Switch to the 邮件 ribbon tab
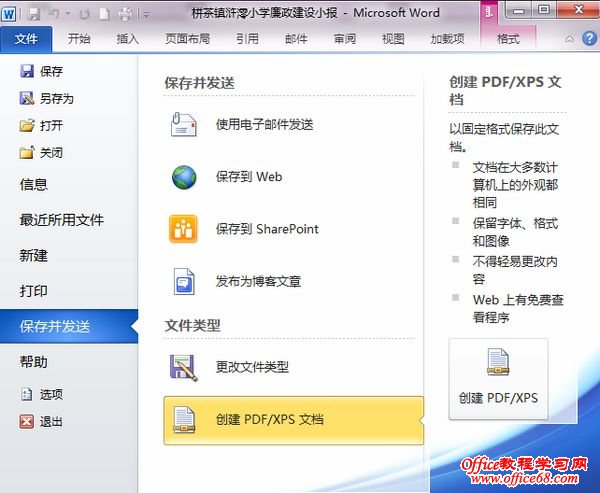The width and height of the screenshot is (600, 493). pos(296,39)
